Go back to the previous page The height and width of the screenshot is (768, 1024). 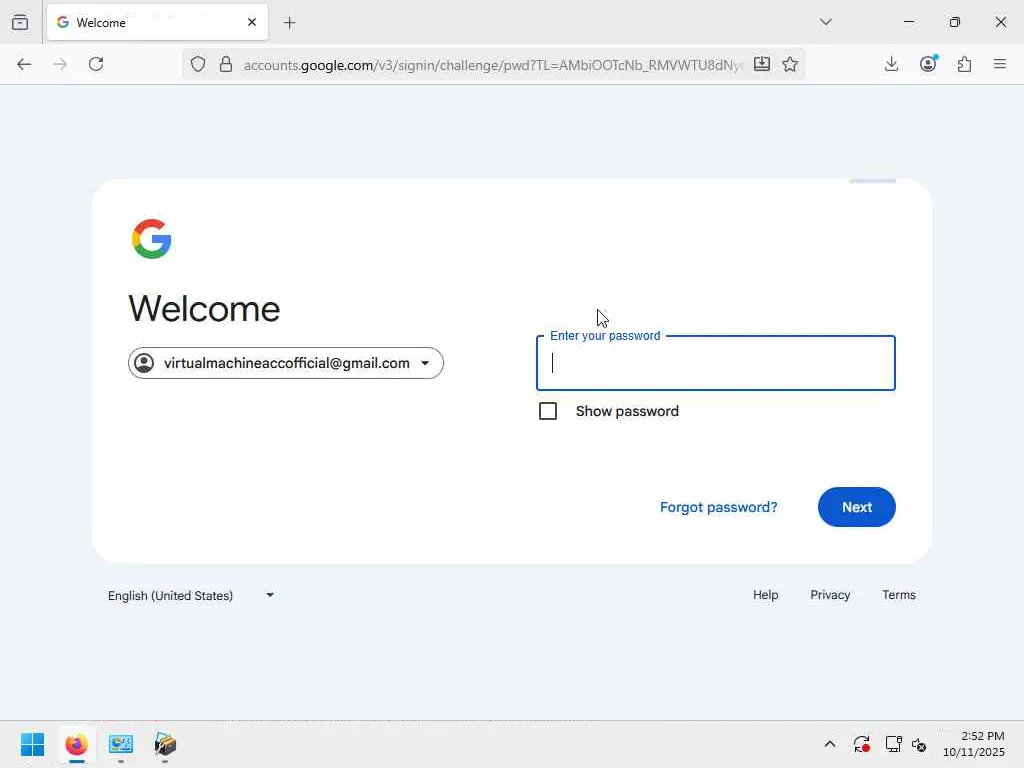coord(24,64)
